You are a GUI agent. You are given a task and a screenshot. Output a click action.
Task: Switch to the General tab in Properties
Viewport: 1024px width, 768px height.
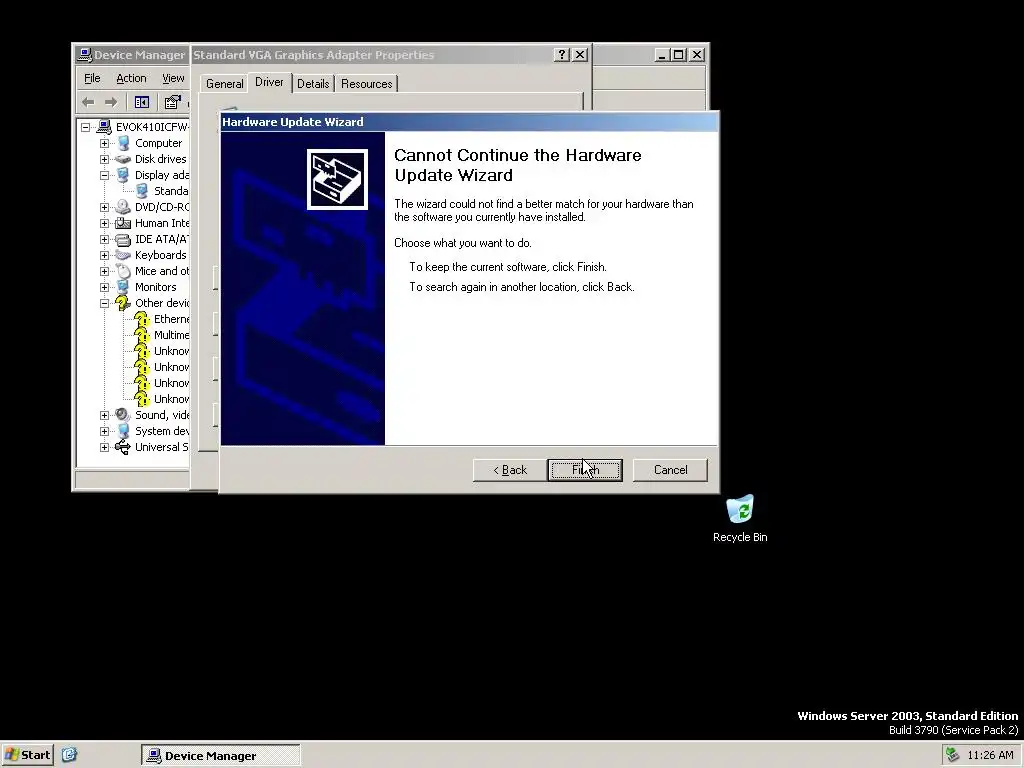click(x=225, y=84)
